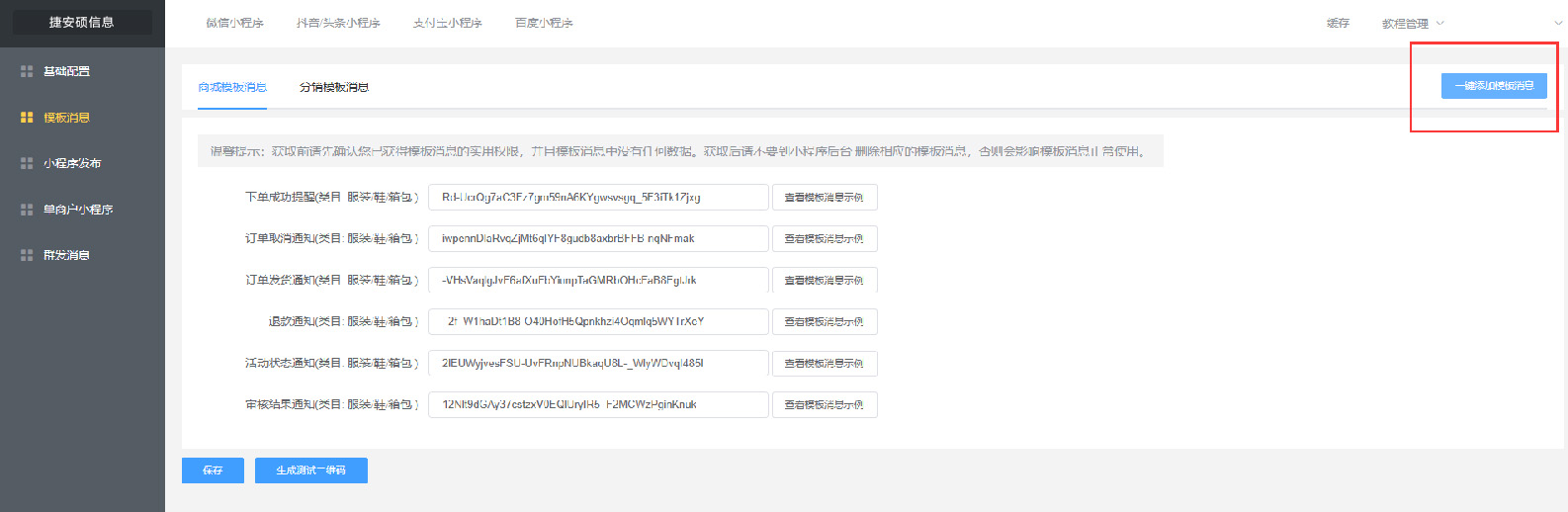Click the yellow grid icon beside 模板消息
The height and width of the screenshot is (512, 1568).
27,117
